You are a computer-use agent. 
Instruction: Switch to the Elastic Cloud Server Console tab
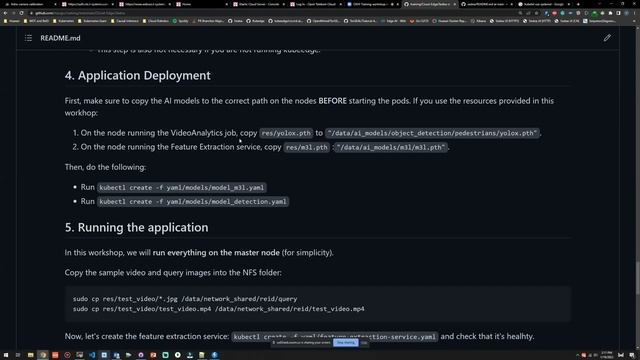(259, 4)
